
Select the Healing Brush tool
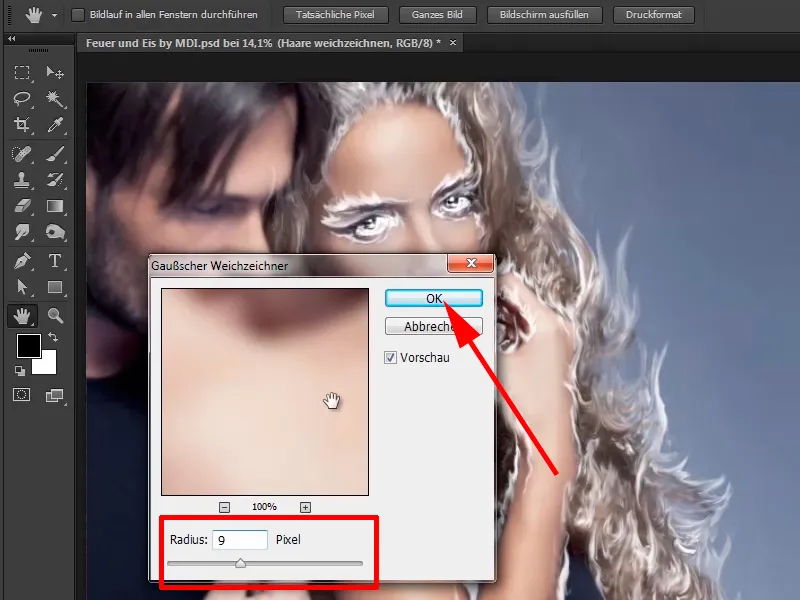pos(22,154)
